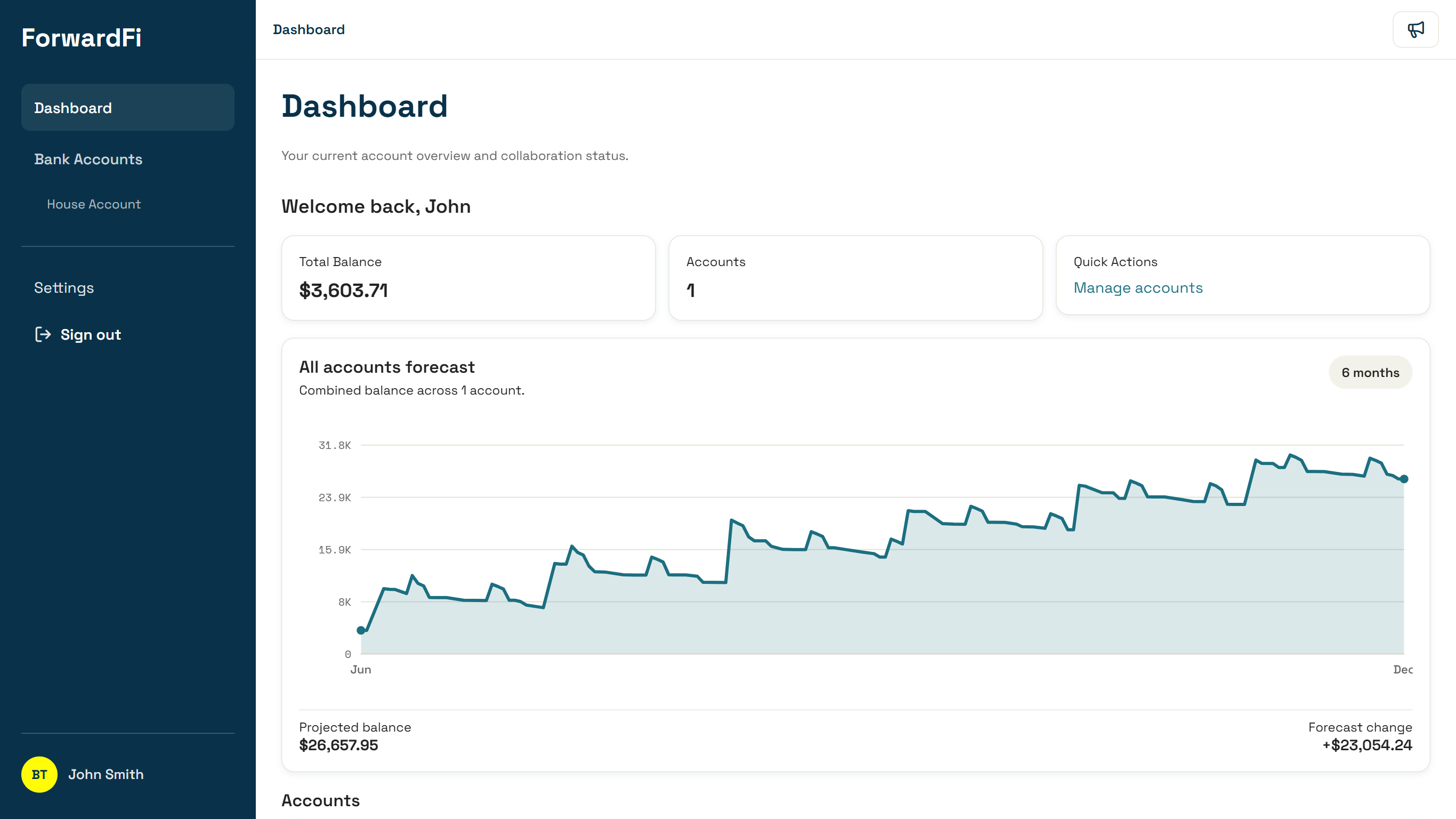Viewport: 1456px width, 819px height.
Task: Click the Jun axis label
Action: point(361,670)
